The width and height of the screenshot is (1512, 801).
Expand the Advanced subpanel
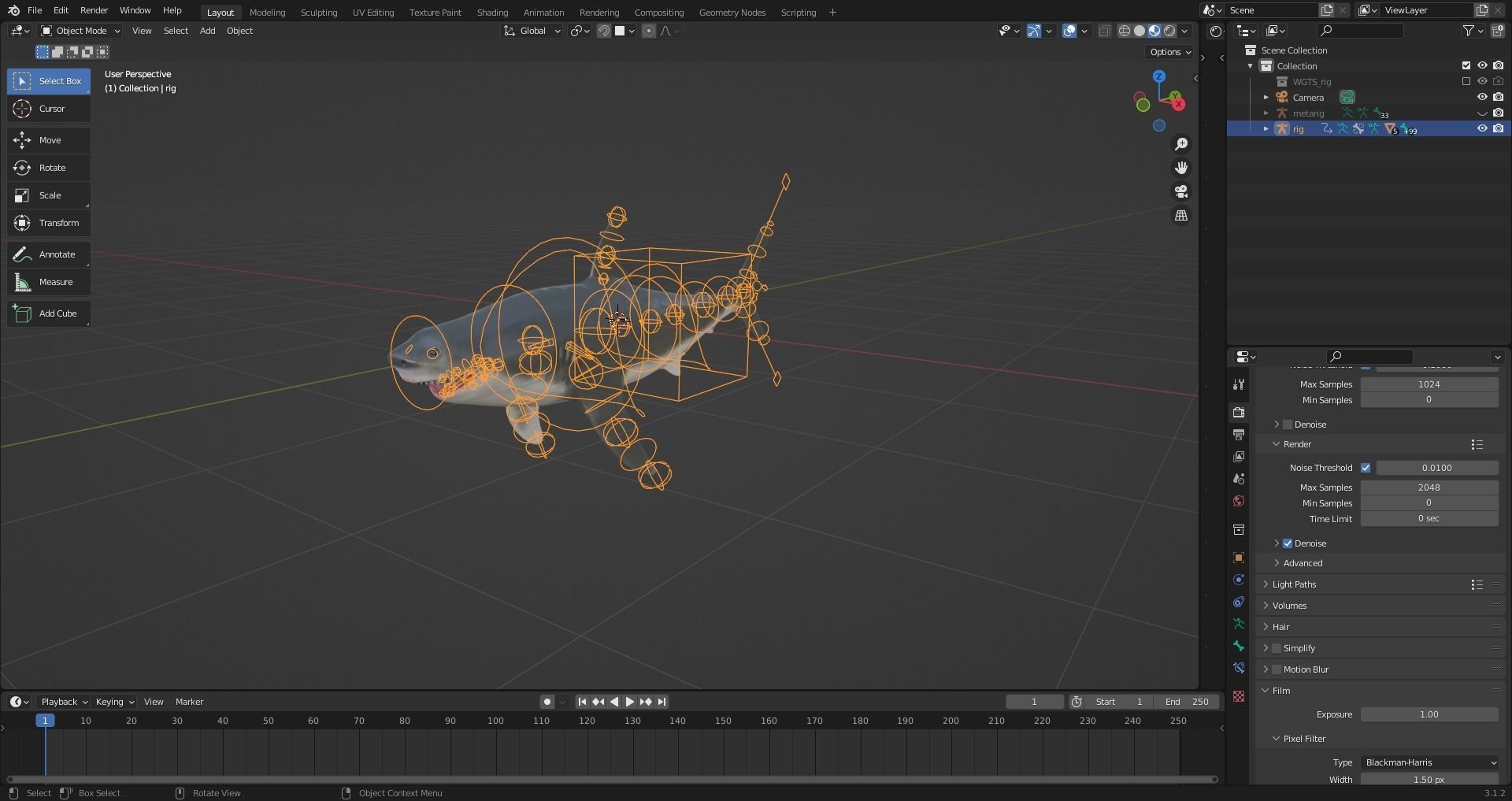coord(1303,563)
